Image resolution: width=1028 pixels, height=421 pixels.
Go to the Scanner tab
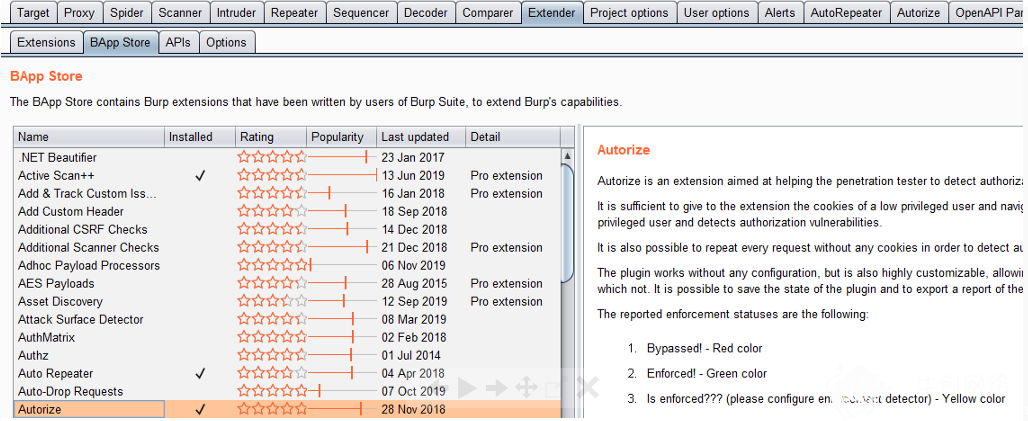(180, 12)
